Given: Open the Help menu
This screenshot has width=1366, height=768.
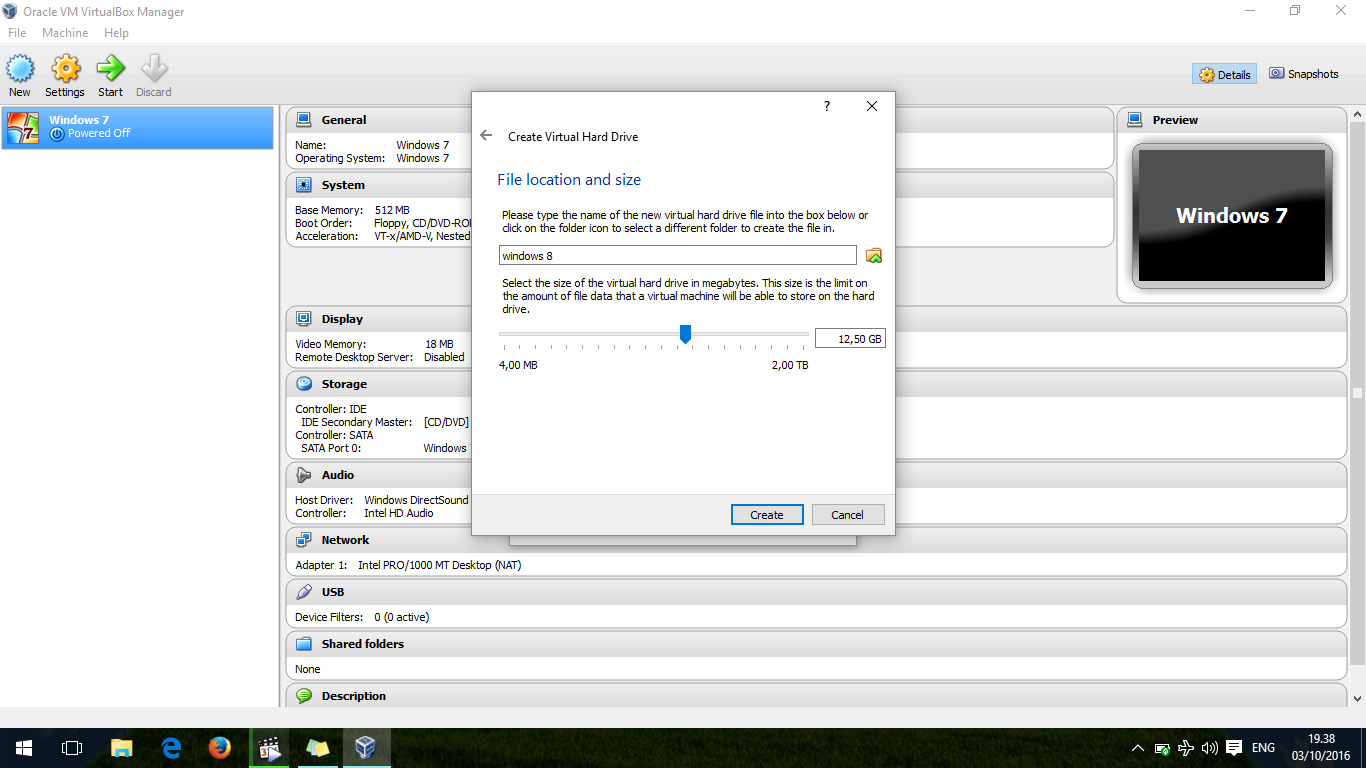Looking at the screenshot, I should (116, 33).
